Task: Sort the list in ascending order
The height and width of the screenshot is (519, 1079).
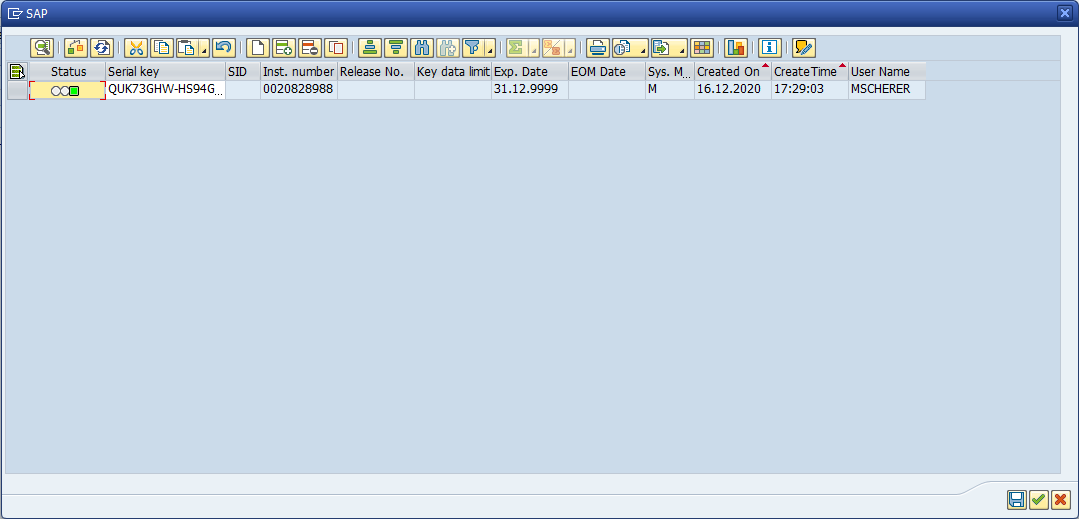Action: click(370, 47)
